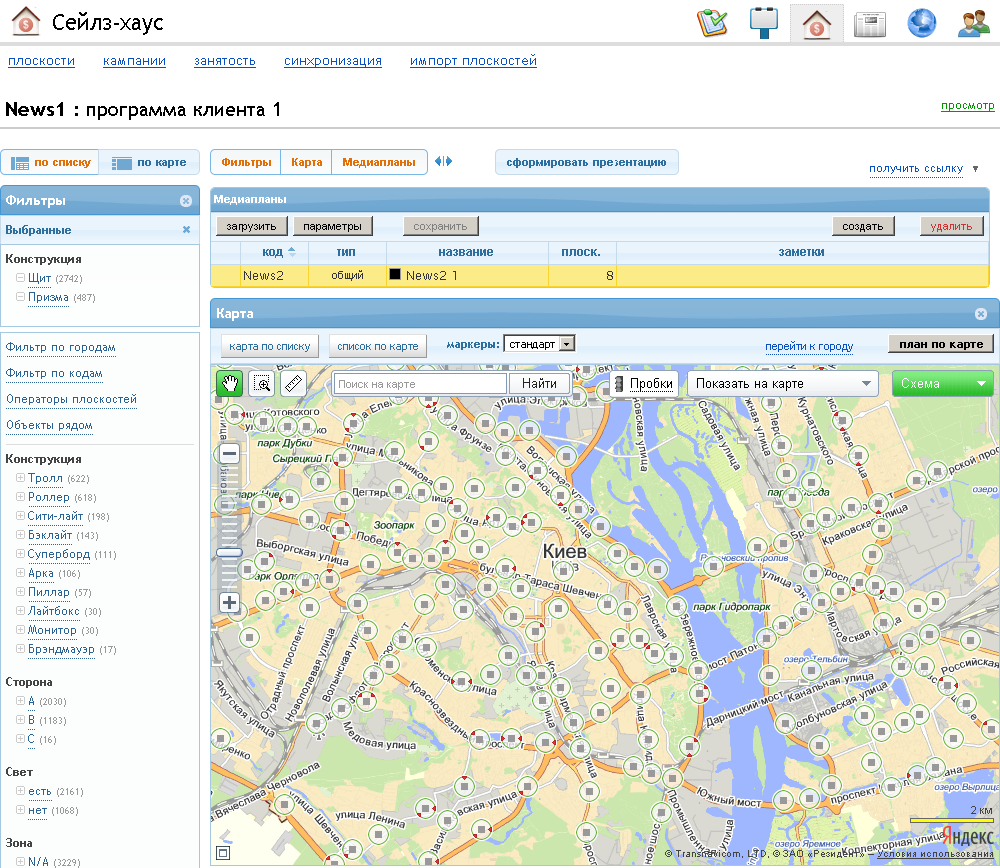
Task: Click the map zoom in plus button
Action: tap(230, 602)
